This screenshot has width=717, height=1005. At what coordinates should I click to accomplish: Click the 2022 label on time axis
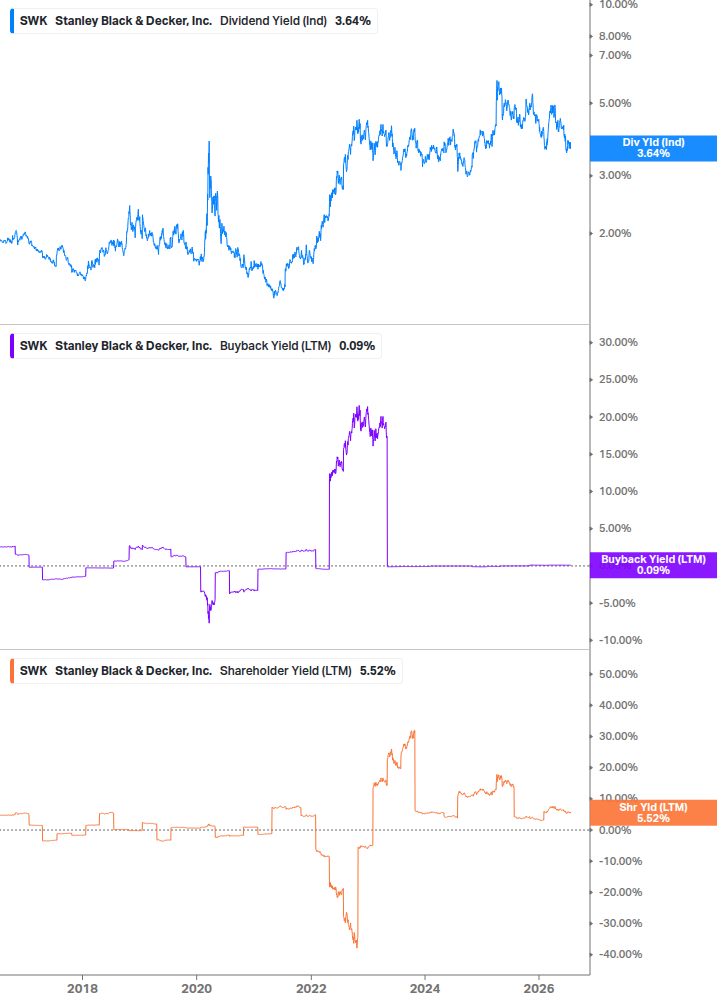[x=311, y=988]
